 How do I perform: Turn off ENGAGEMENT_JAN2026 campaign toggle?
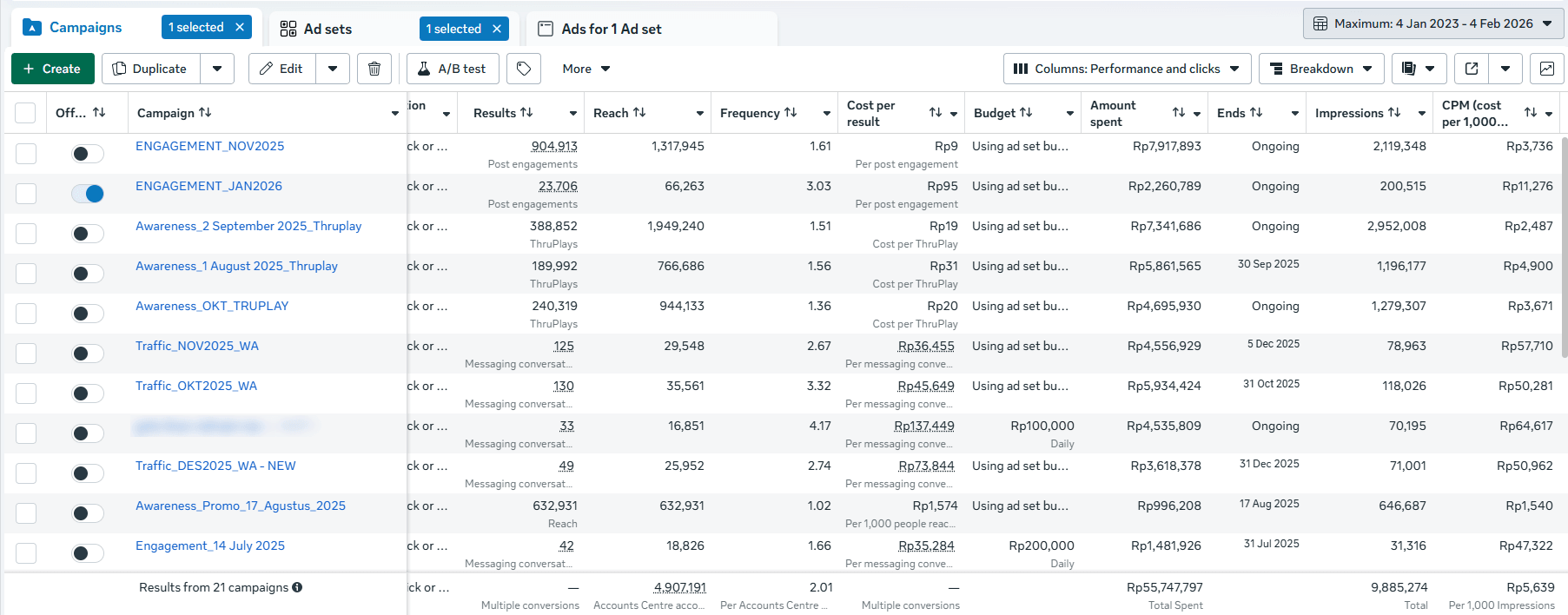(88, 194)
